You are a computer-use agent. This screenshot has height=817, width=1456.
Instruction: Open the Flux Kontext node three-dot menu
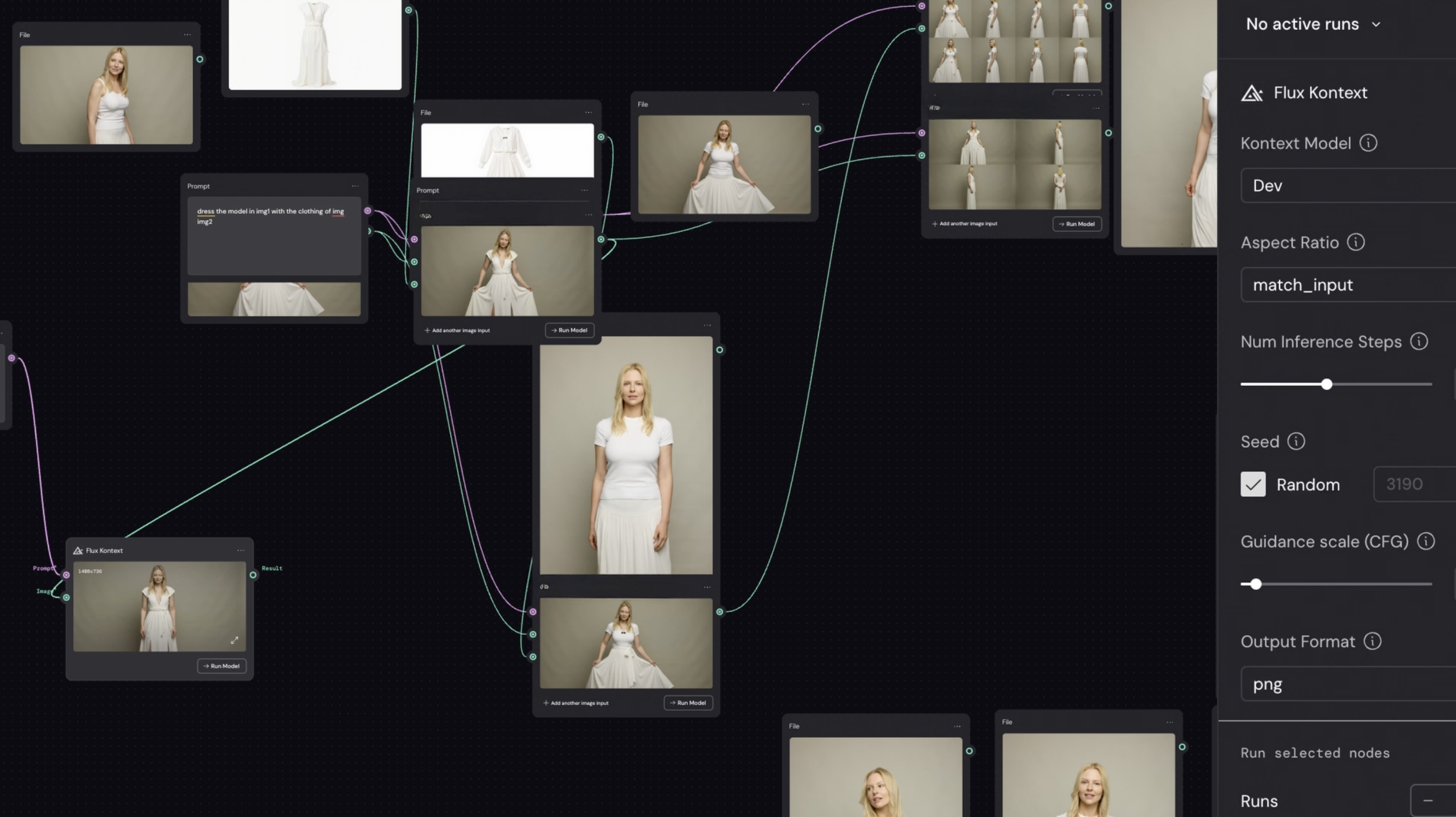[x=241, y=550]
